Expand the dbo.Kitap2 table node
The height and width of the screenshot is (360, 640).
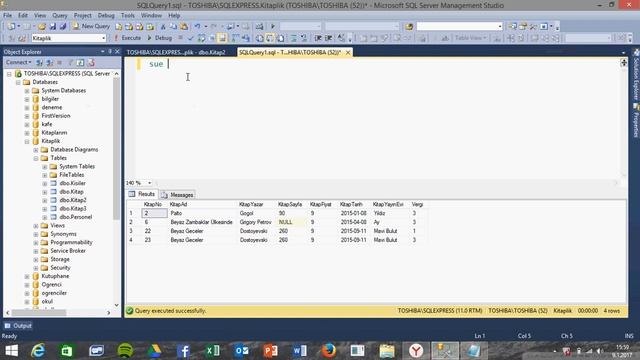(x=45, y=200)
